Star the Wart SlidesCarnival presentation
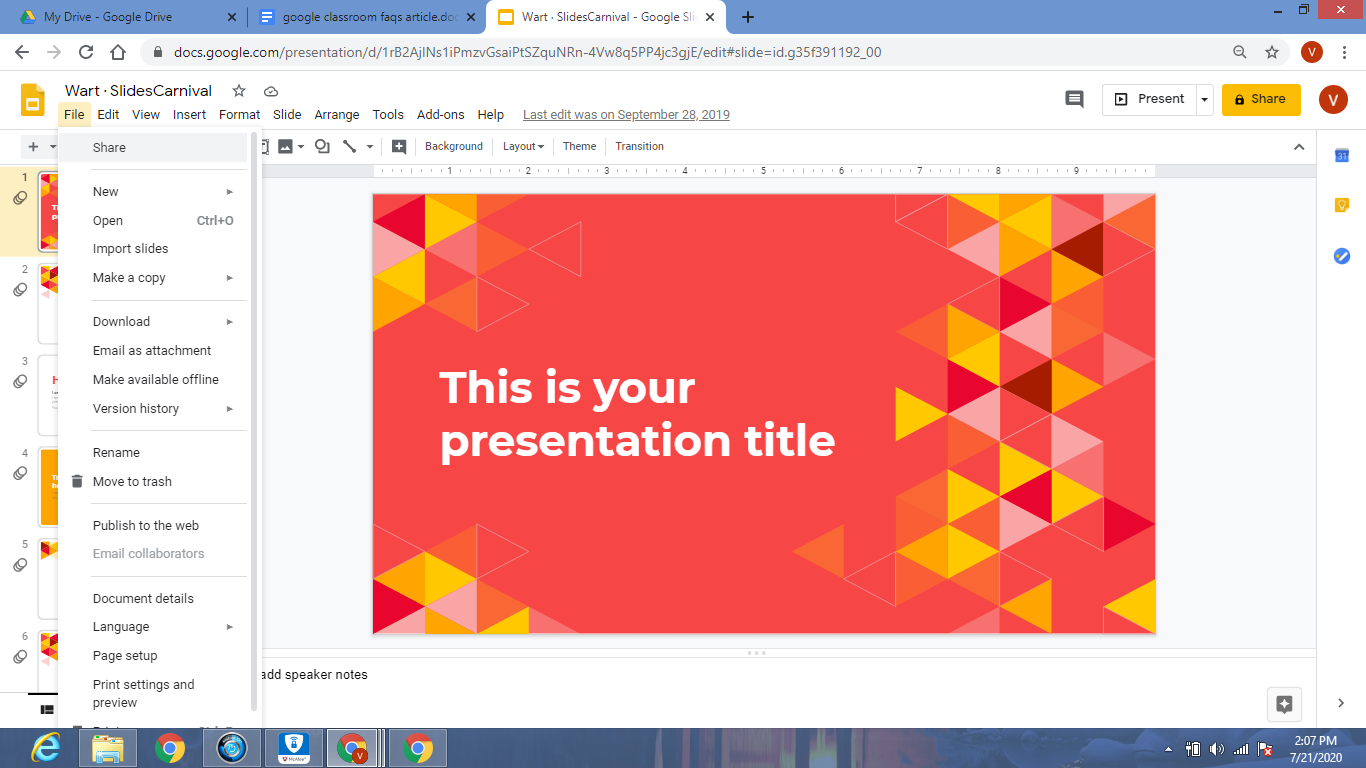 pyautogui.click(x=239, y=91)
